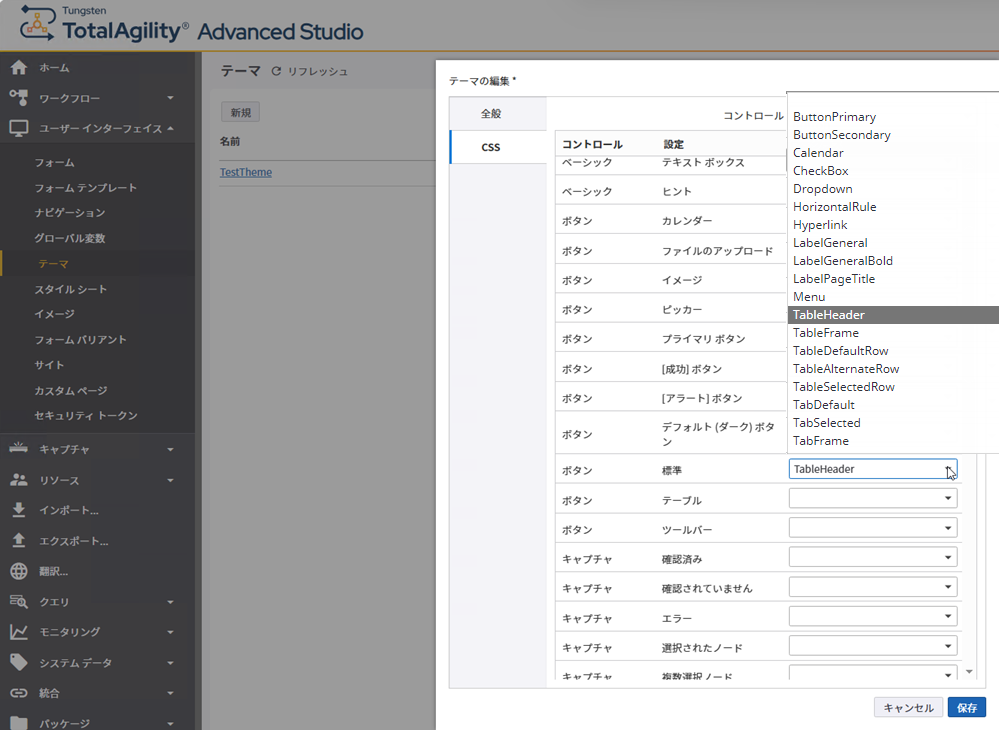The width and height of the screenshot is (999, 730).
Task: Select TableFrame from the dropdown list
Action: pos(826,333)
